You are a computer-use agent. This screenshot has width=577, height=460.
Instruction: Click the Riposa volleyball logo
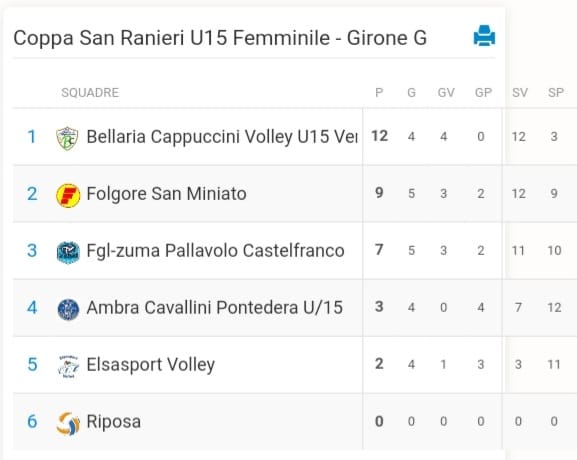68,423
